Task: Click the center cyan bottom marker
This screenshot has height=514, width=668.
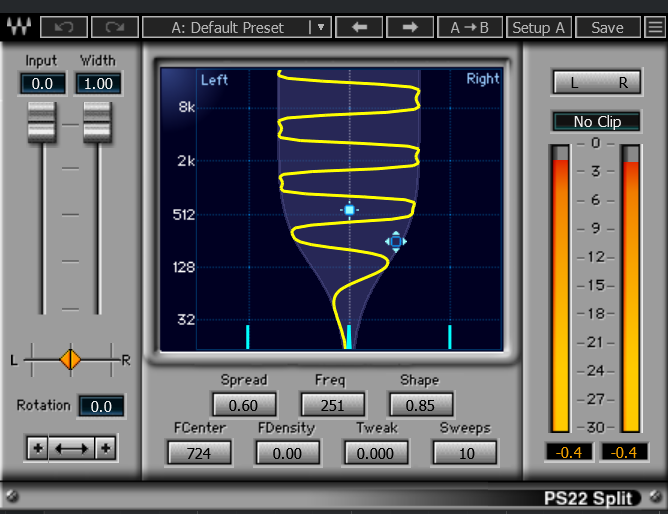Action: (349, 337)
